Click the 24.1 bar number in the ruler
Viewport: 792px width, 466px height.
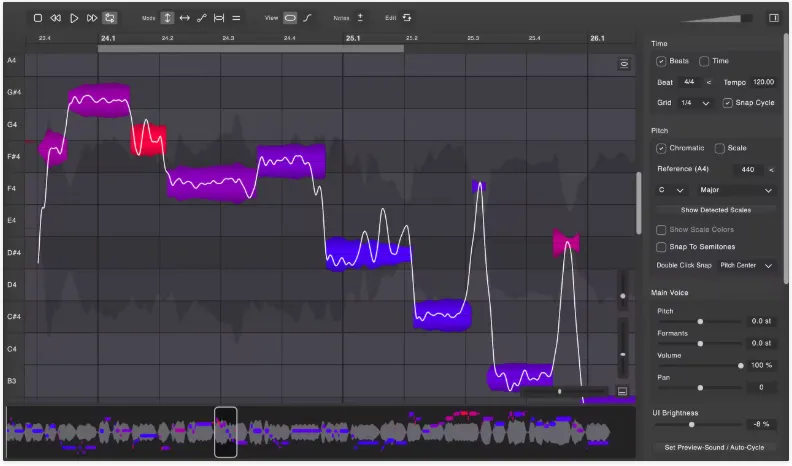pos(108,38)
